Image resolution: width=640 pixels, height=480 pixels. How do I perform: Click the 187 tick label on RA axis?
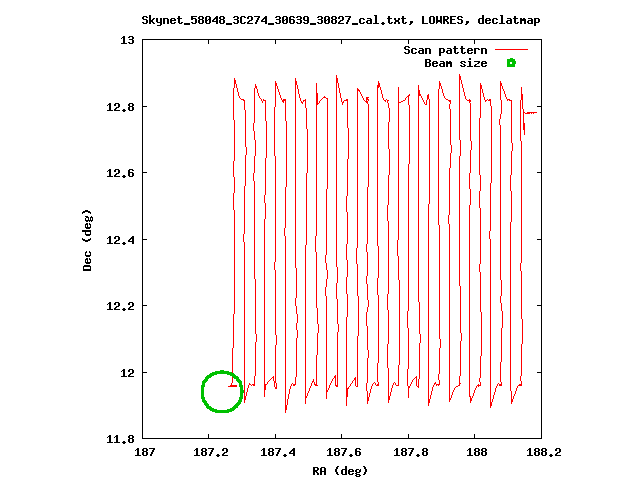144,452
